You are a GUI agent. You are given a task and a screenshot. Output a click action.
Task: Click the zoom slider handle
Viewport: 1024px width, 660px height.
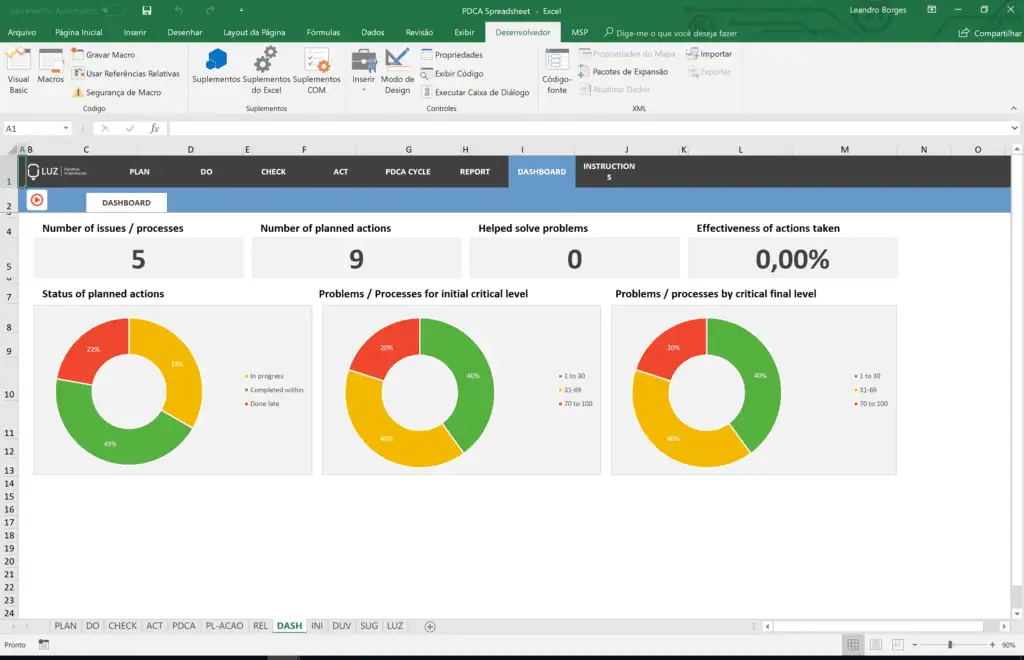tap(950, 644)
